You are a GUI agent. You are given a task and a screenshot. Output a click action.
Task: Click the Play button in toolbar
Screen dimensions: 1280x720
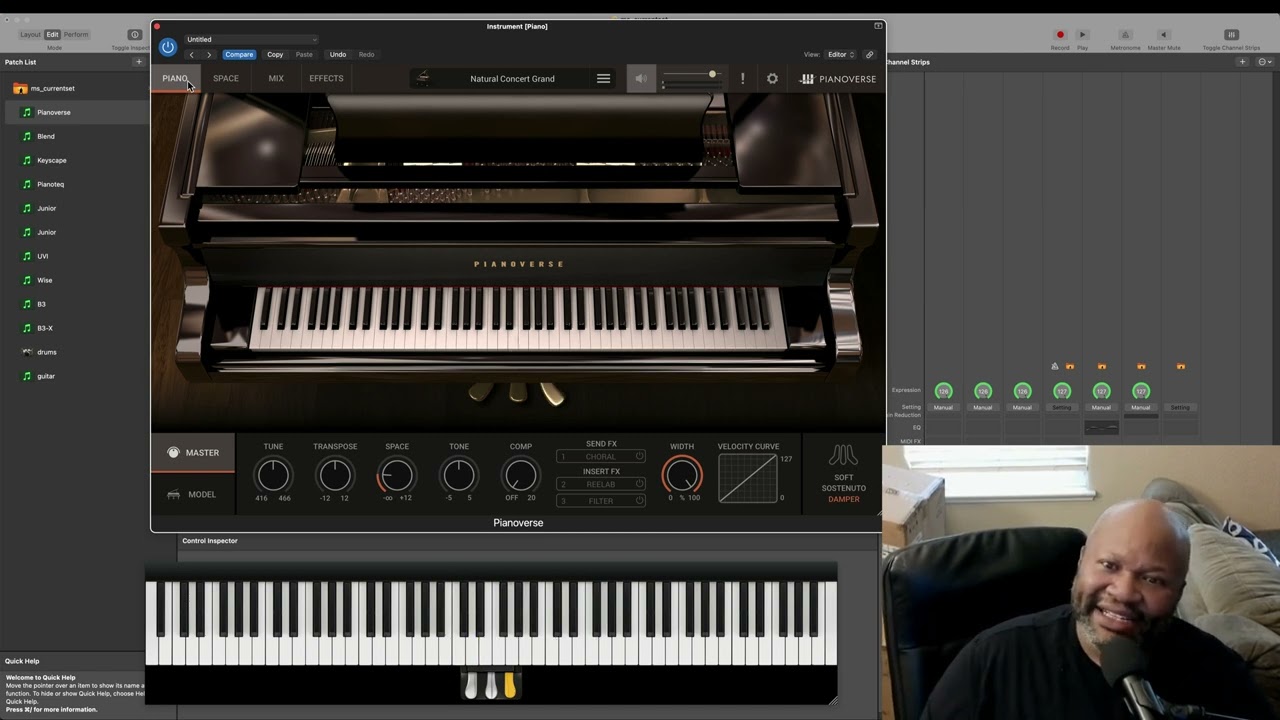coord(1082,35)
